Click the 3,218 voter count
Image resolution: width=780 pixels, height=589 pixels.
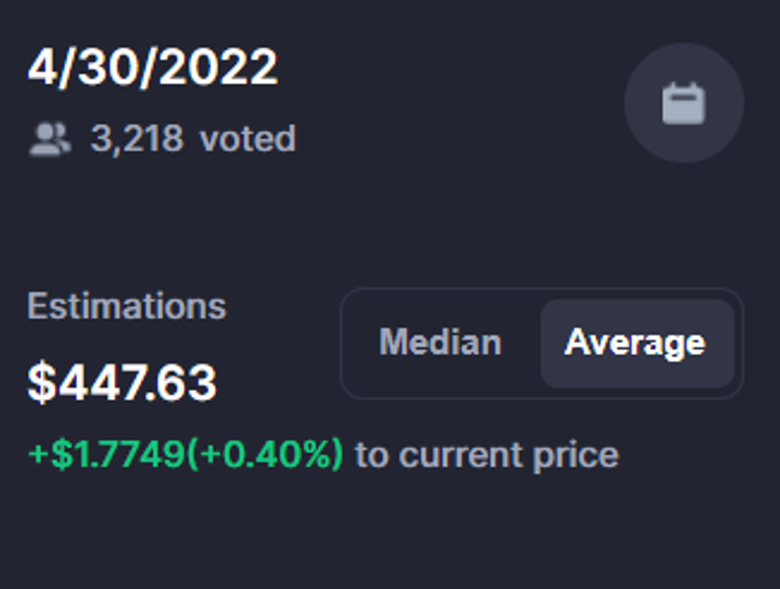pos(137,138)
